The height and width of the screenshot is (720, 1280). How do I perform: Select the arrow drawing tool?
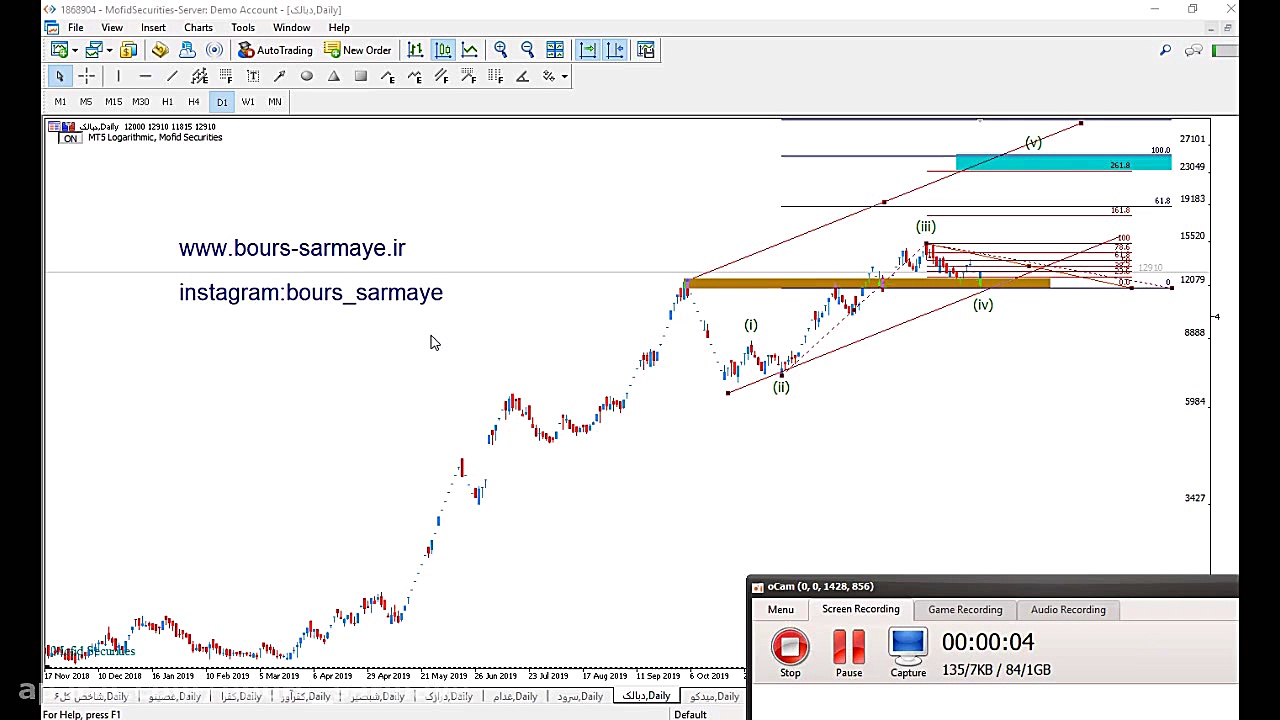tap(280, 76)
